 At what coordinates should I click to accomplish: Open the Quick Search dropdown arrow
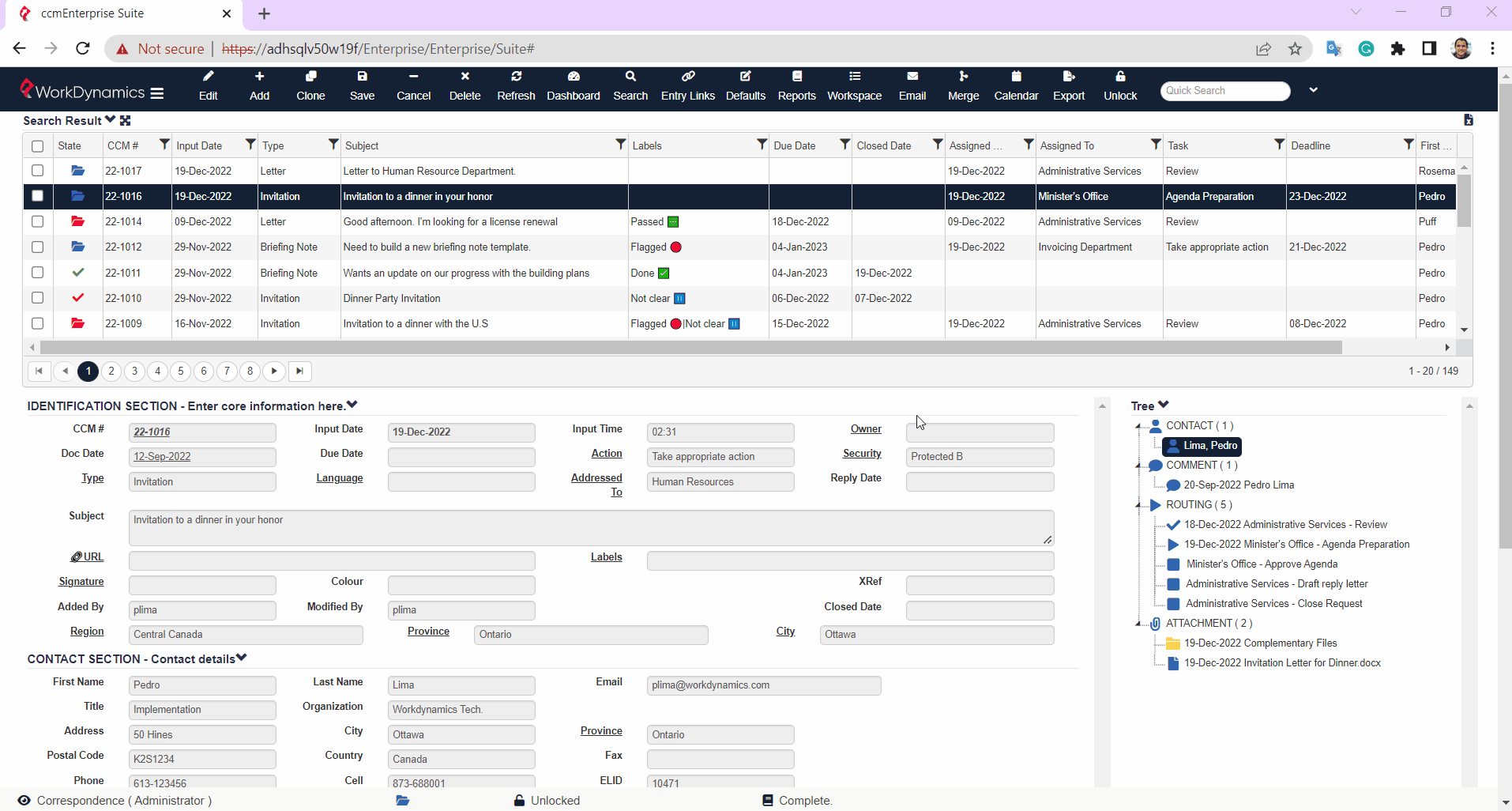tap(1313, 90)
